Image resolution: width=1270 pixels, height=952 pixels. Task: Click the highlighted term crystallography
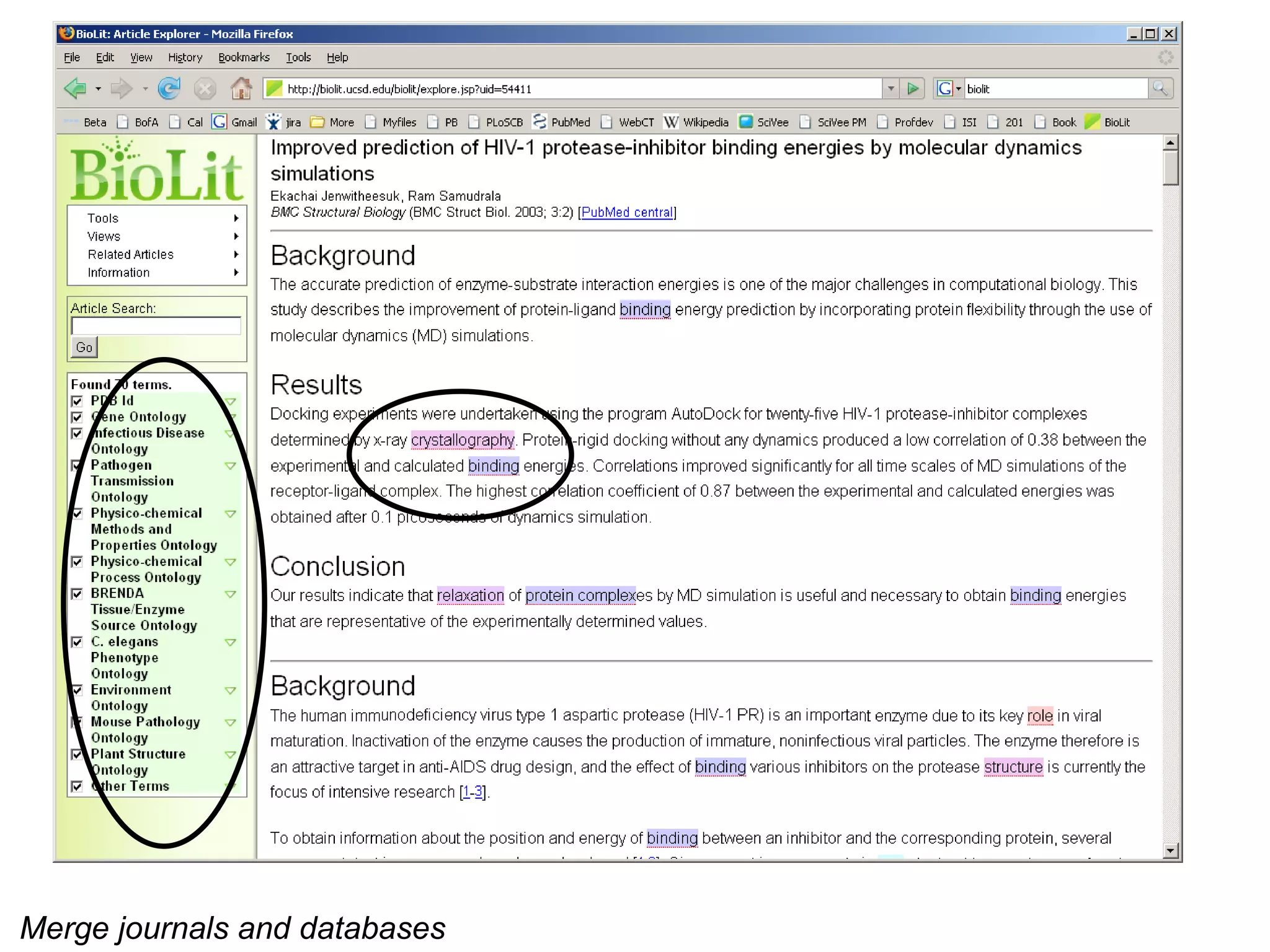pyautogui.click(x=463, y=439)
